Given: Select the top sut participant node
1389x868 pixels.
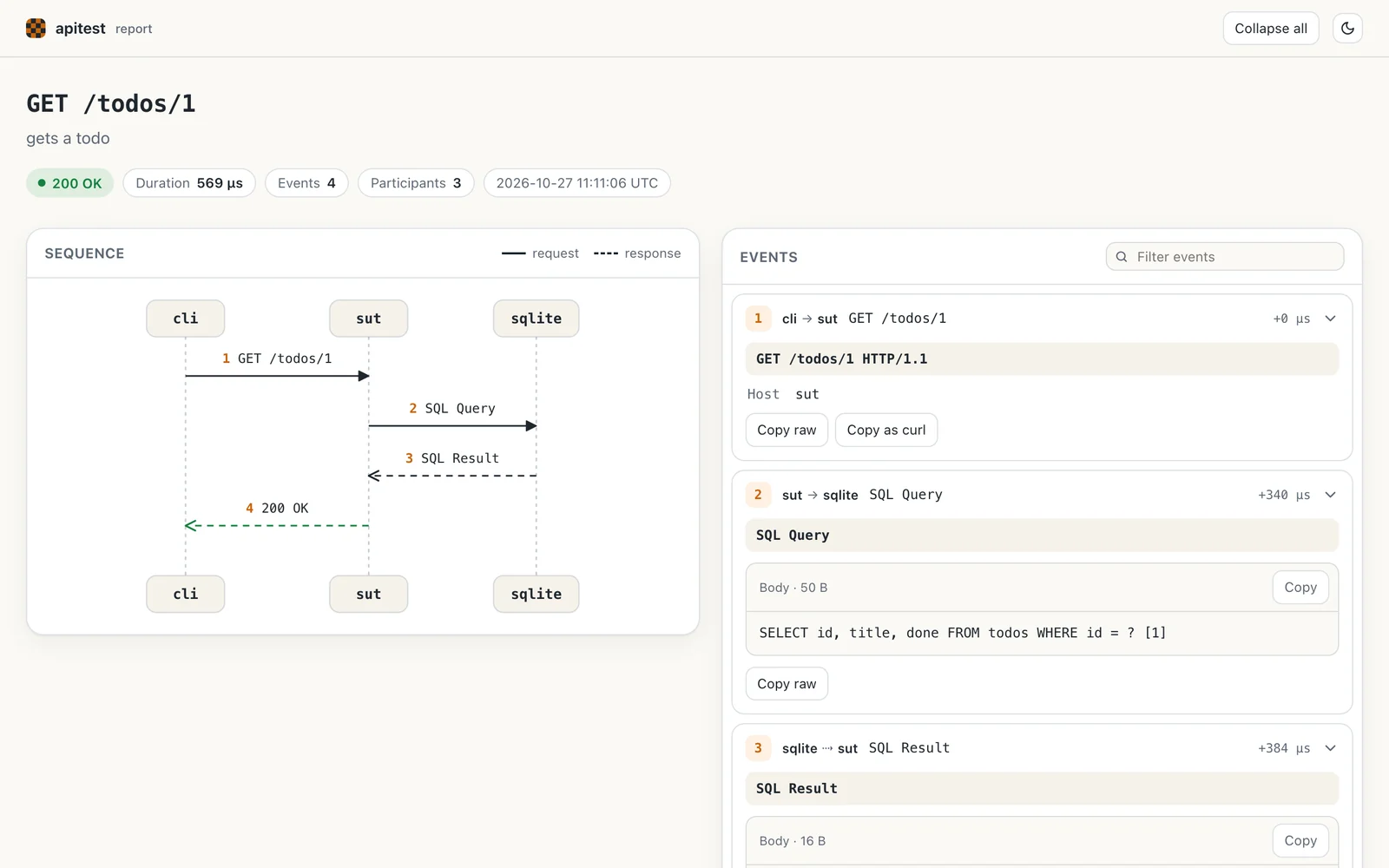Looking at the screenshot, I should pos(369,319).
